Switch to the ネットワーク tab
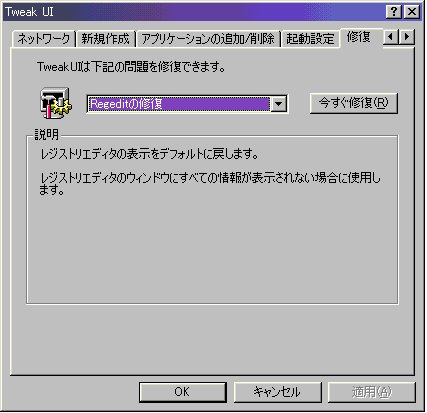 click(44, 39)
